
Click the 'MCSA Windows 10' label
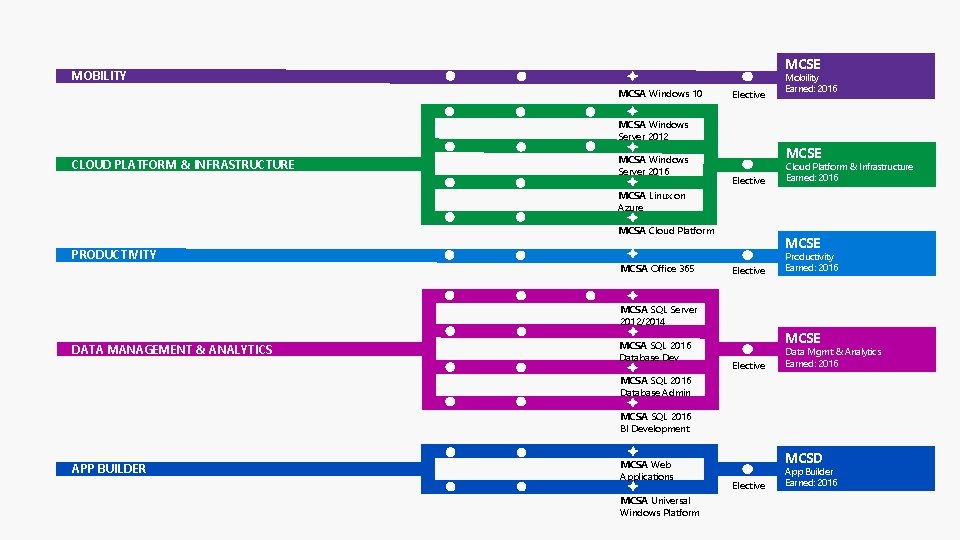coord(660,94)
